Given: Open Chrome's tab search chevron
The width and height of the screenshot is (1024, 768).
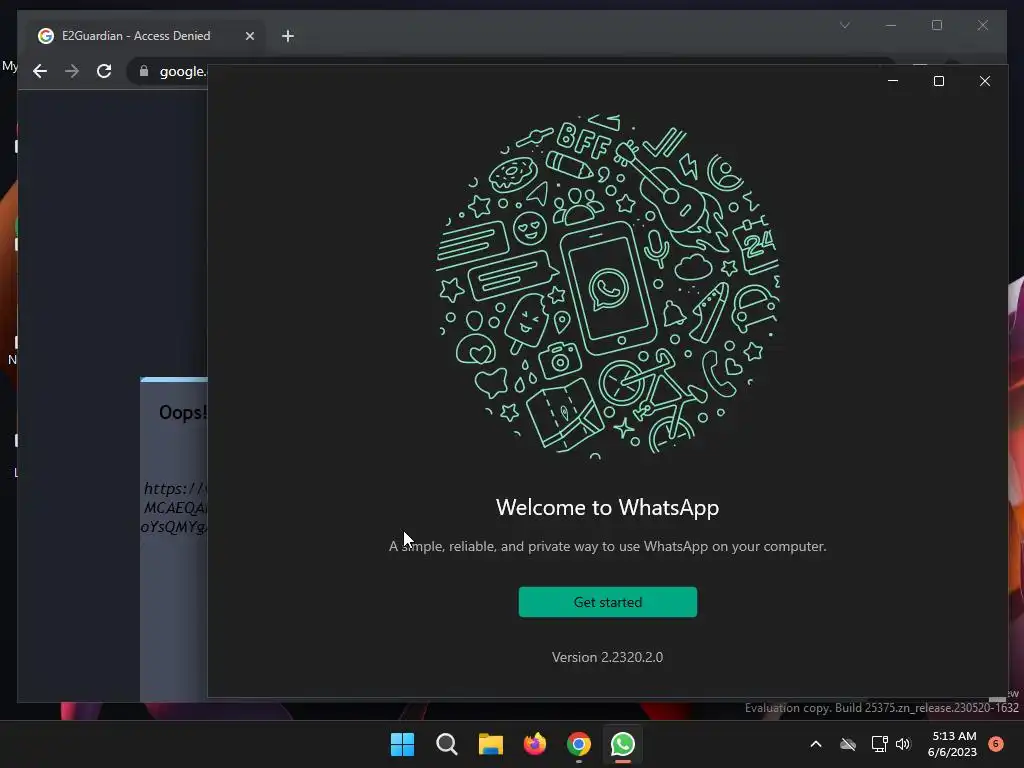Looking at the screenshot, I should (x=844, y=25).
